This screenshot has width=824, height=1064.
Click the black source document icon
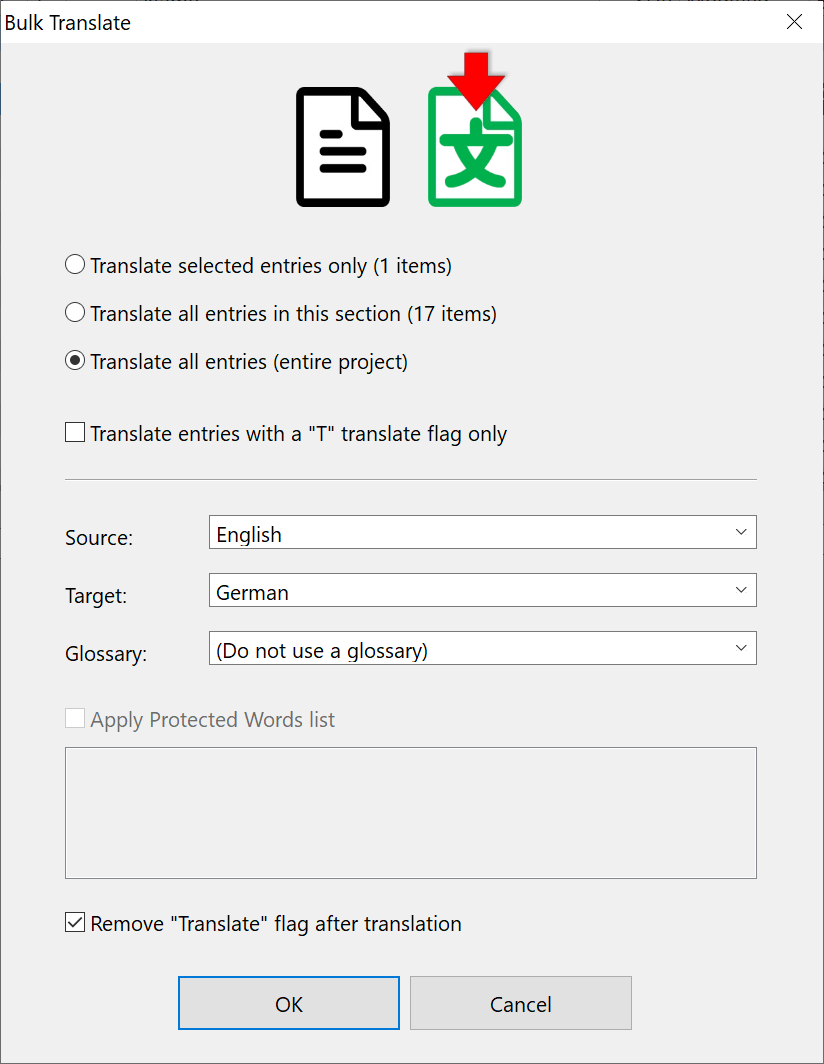pyautogui.click(x=343, y=147)
